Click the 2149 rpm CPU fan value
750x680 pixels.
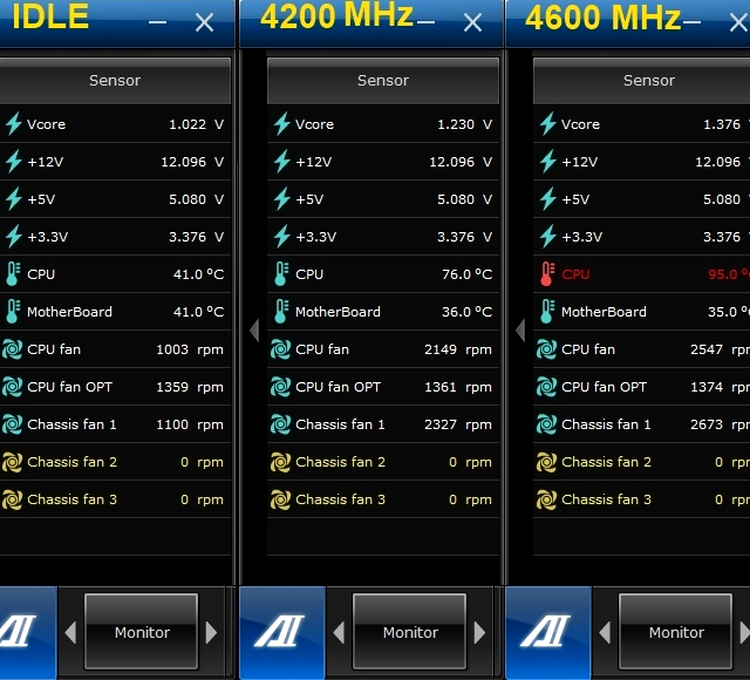click(458, 350)
